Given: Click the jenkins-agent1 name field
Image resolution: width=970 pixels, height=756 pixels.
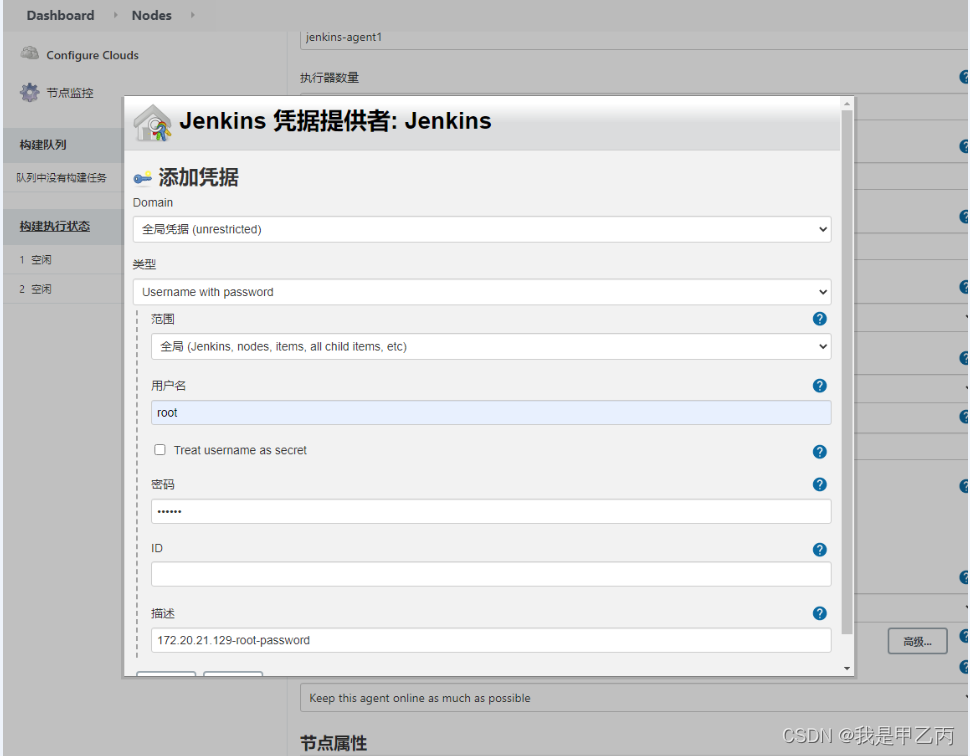Looking at the screenshot, I should pyautogui.click(x=635, y=38).
